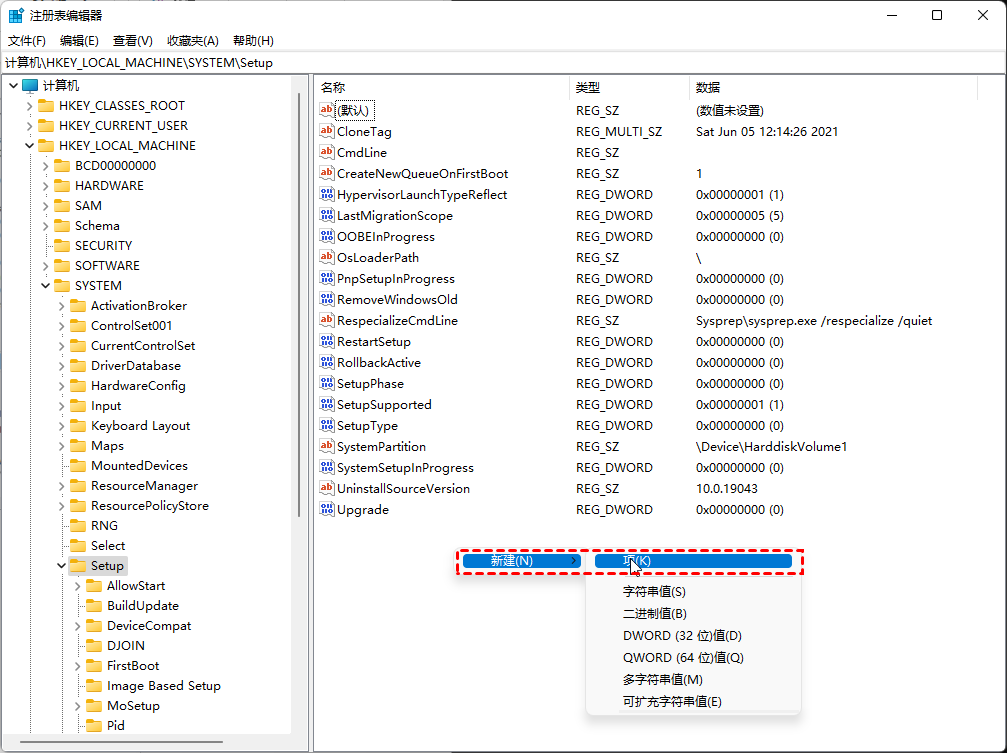Click the CloneTag string value icon
The image size is (1007, 753).
pos(326,131)
